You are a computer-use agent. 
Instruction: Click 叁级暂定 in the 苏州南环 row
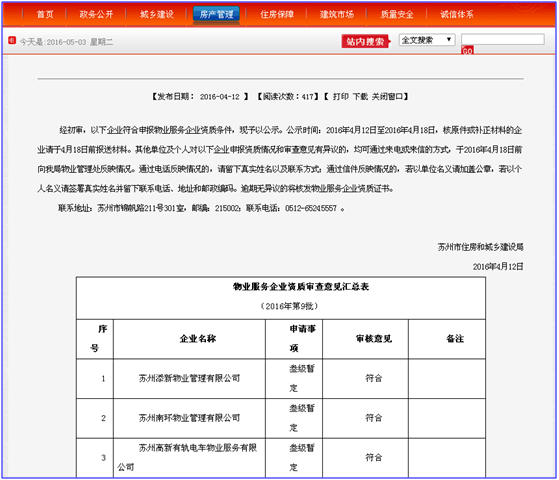tap(301, 418)
